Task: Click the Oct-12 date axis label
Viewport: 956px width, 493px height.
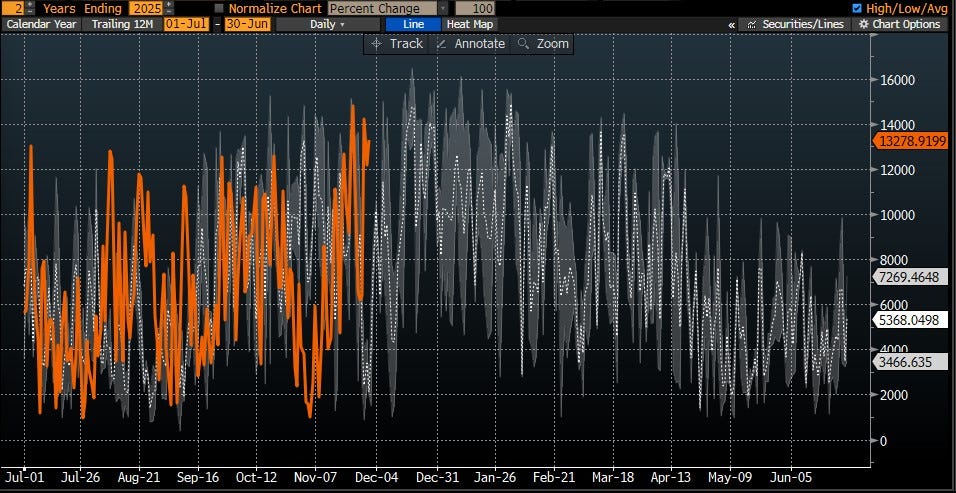Action: (x=256, y=477)
